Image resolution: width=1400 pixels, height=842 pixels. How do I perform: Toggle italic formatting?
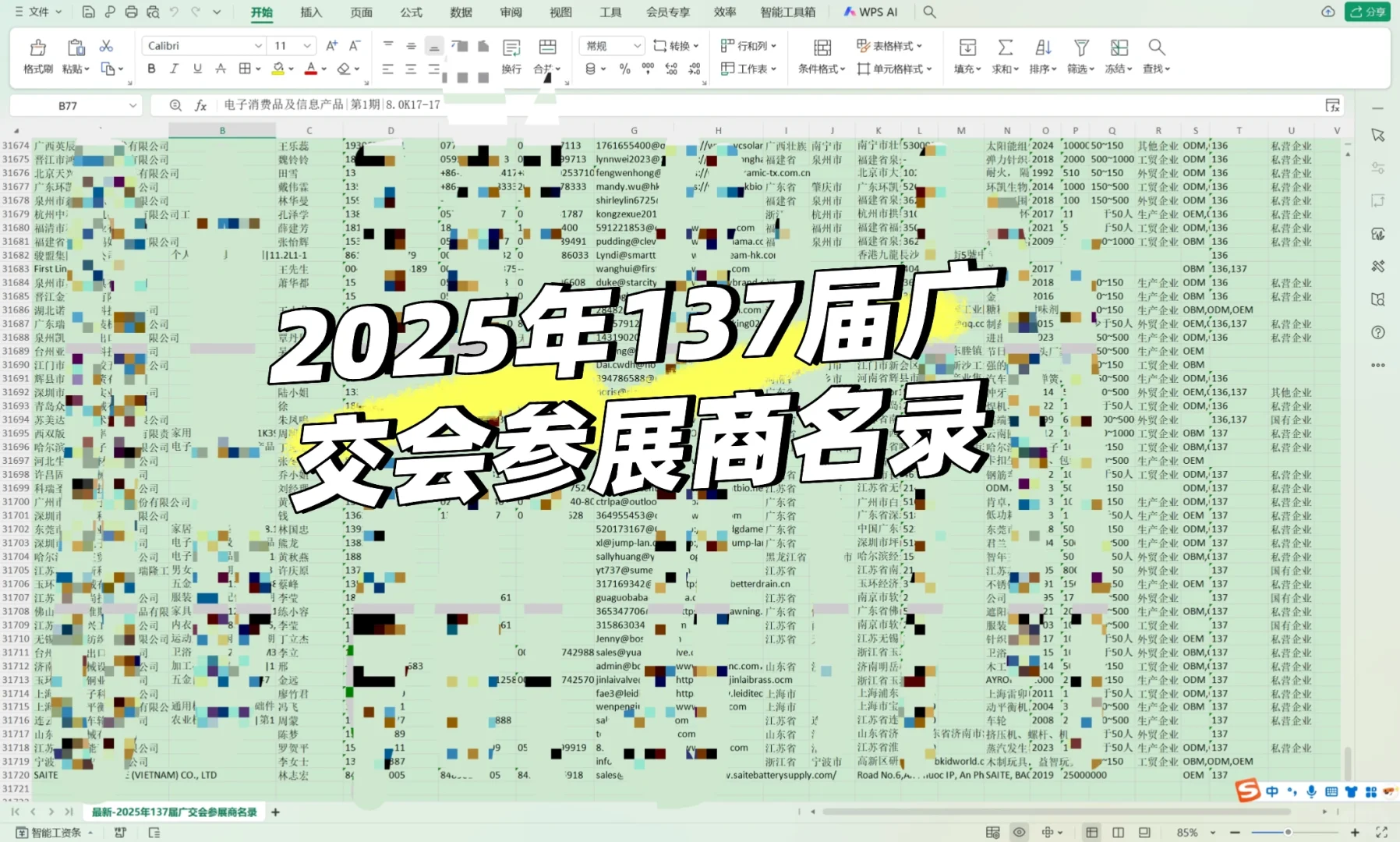[x=173, y=69]
